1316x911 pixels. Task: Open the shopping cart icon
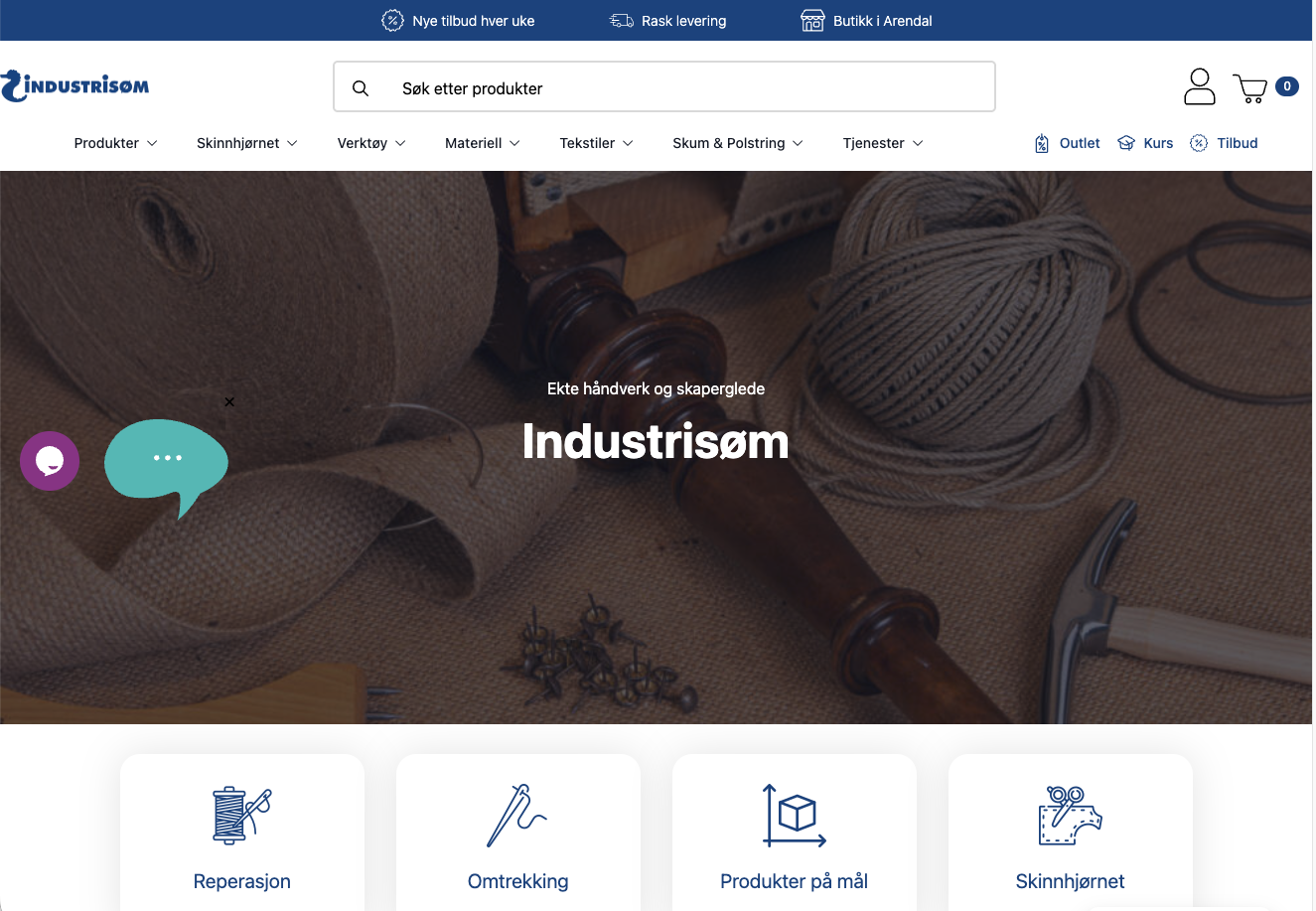(1250, 88)
